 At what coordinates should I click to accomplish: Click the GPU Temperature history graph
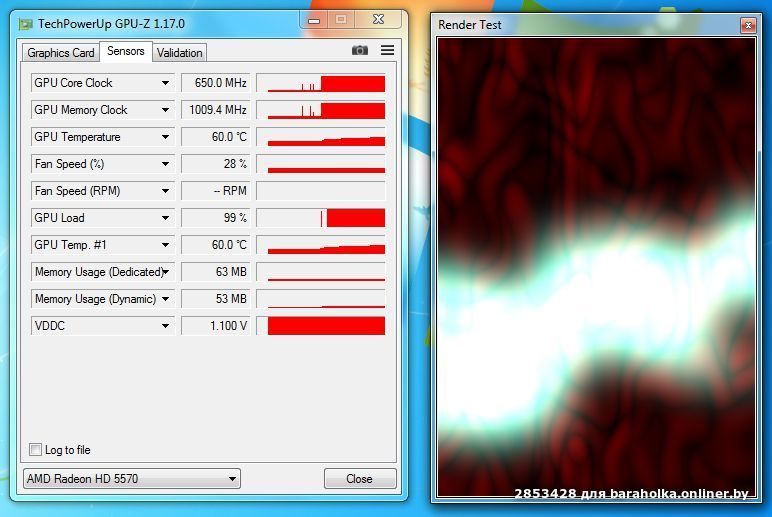(321, 137)
